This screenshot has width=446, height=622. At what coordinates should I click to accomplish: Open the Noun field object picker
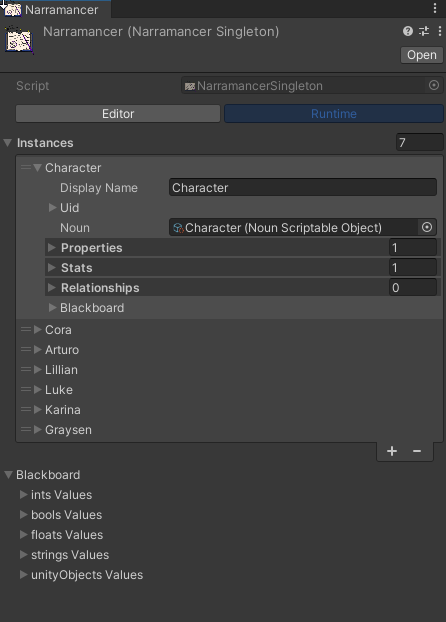tap(427, 227)
